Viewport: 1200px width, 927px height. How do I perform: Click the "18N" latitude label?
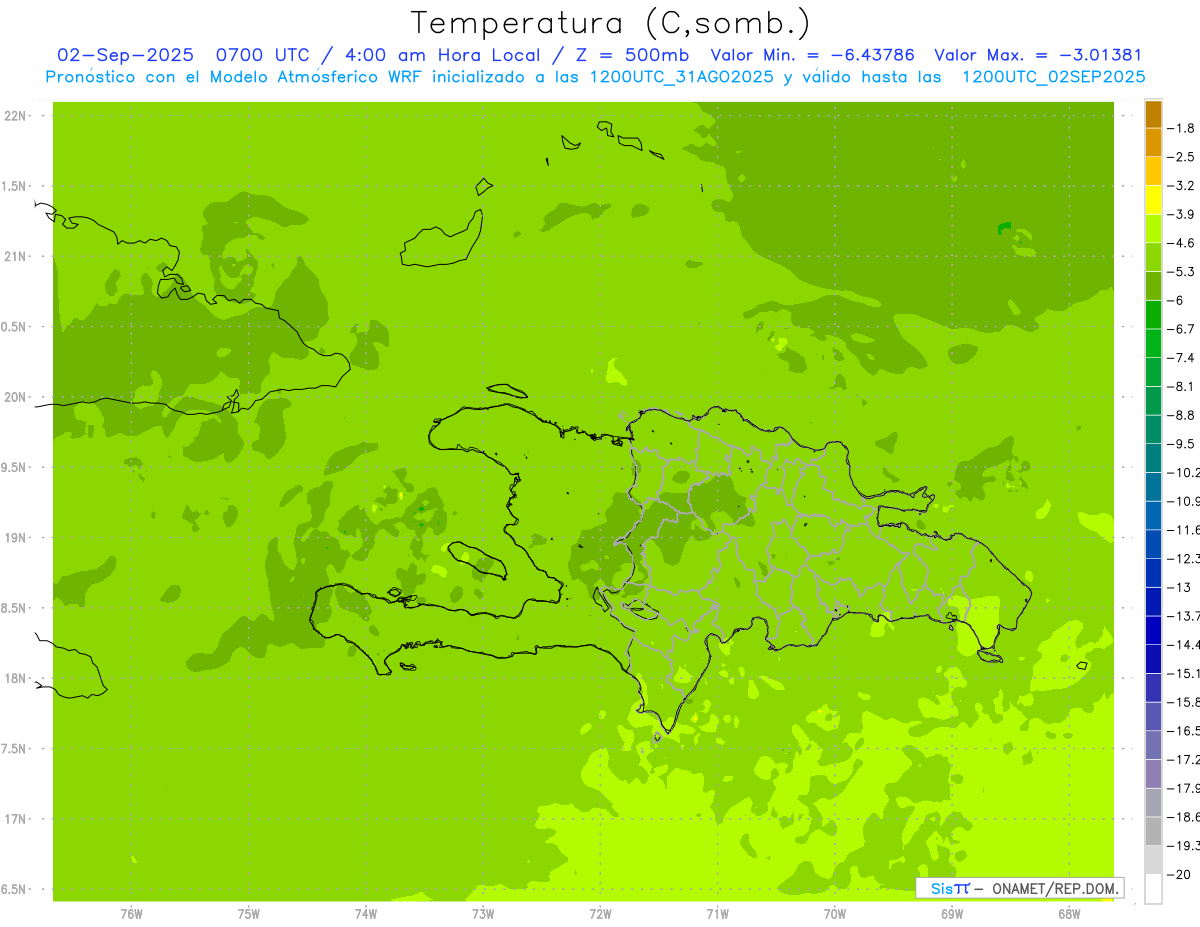pyautogui.click(x=15, y=678)
